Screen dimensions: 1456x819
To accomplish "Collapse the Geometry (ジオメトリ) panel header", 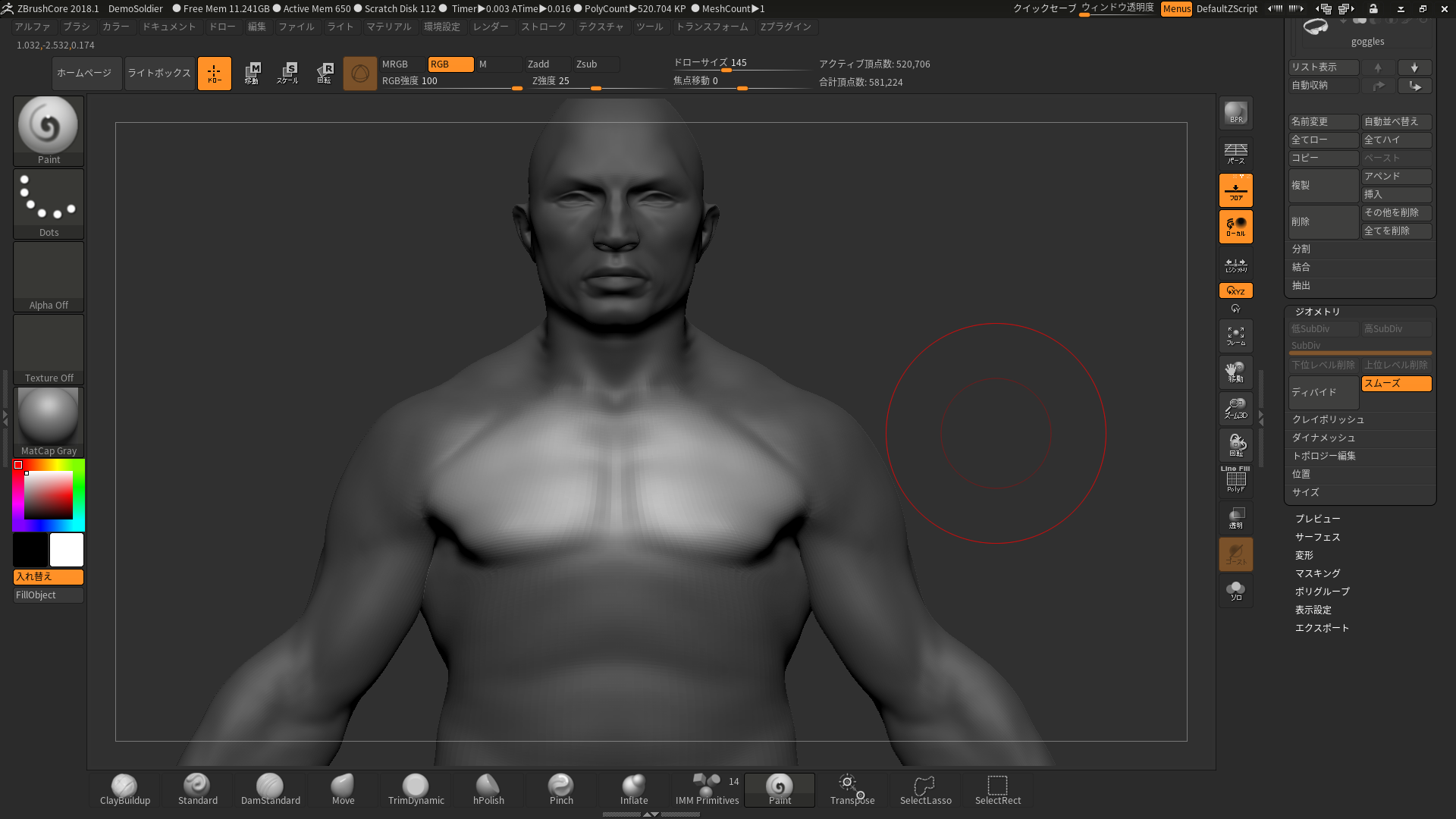I will click(x=1318, y=312).
